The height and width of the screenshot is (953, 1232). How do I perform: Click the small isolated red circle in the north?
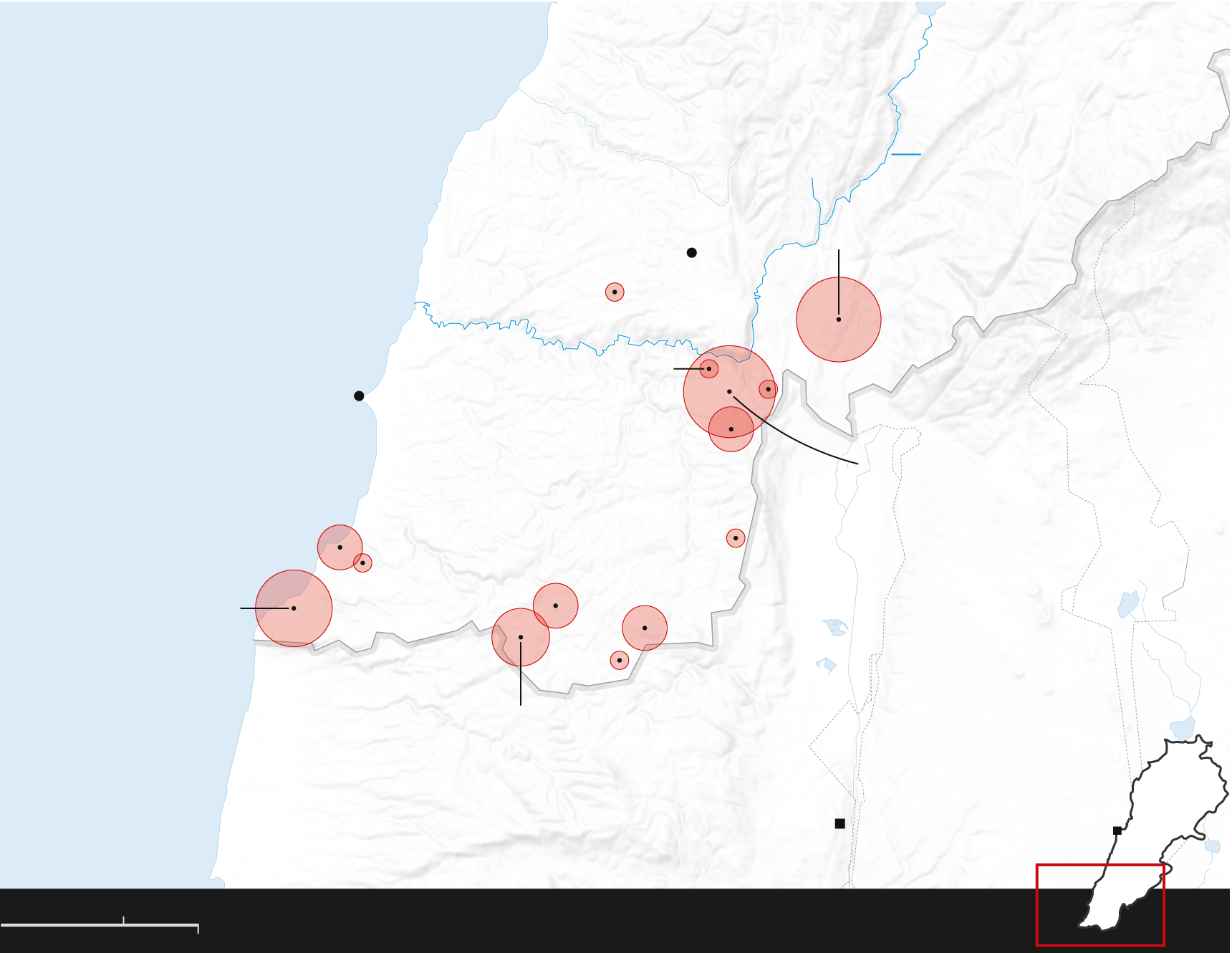click(x=614, y=292)
